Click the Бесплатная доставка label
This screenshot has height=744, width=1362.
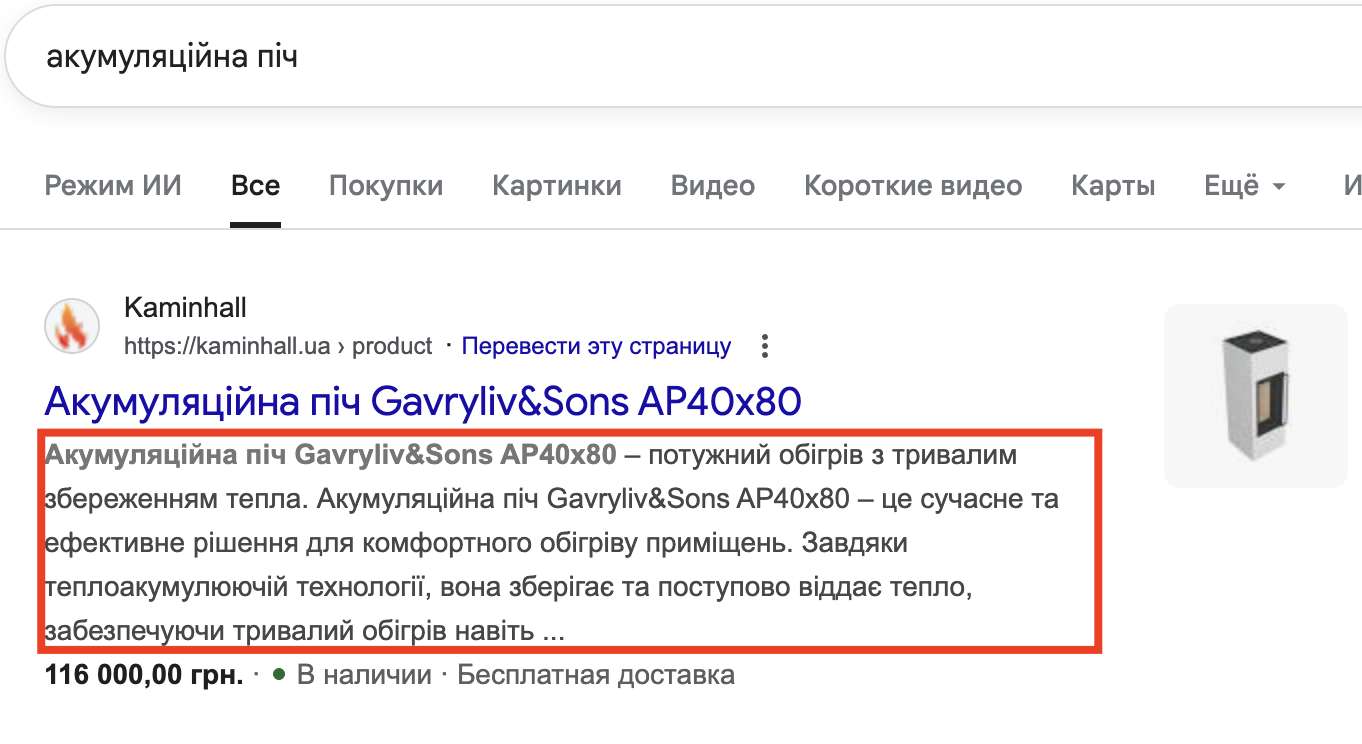pos(596,675)
